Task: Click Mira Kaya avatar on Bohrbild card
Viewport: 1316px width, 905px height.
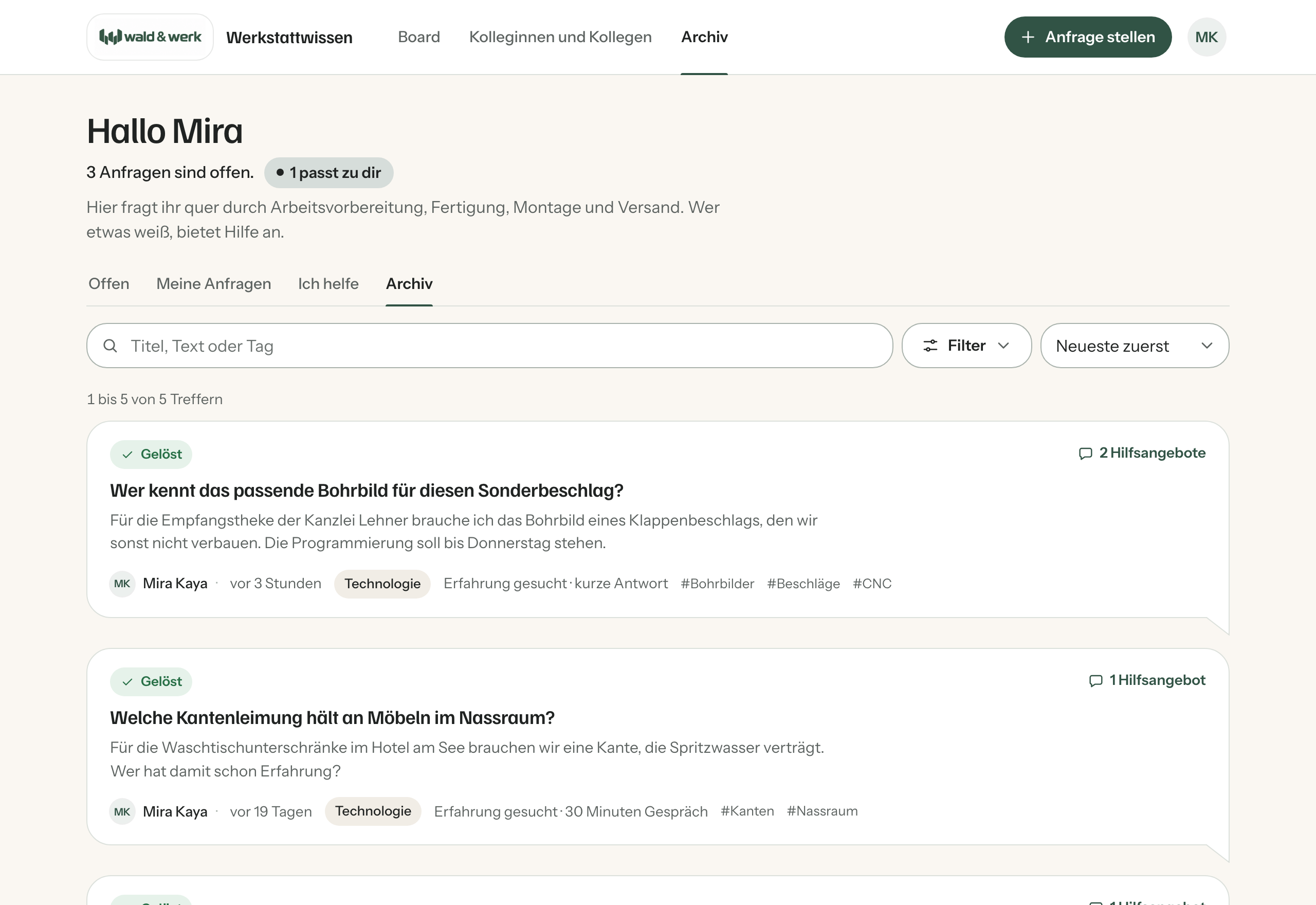Action: pos(122,584)
